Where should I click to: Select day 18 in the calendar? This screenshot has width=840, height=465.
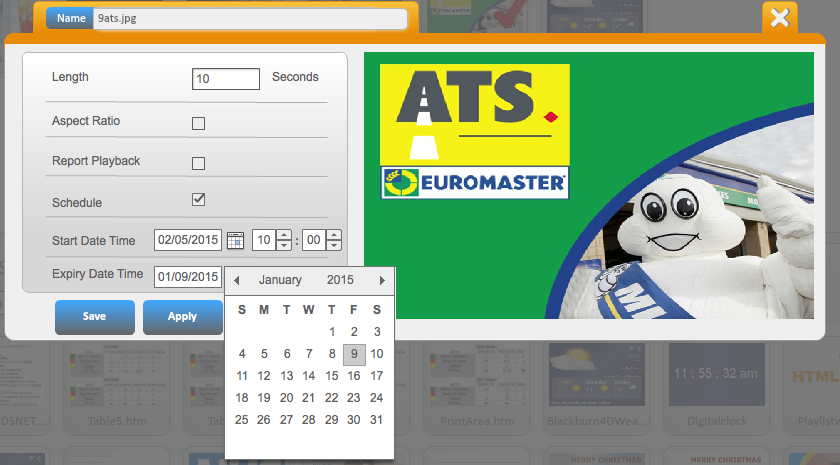coord(242,399)
